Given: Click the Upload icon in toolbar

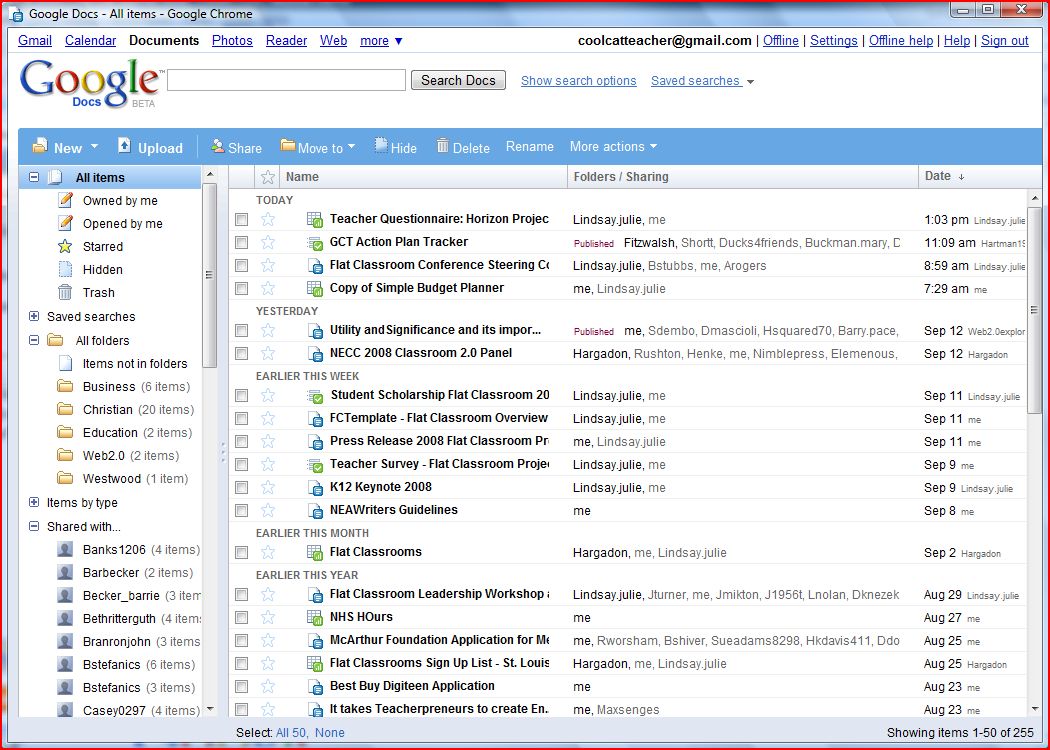Looking at the screenshot, I should pyautogui.click(x=124, y=145).
